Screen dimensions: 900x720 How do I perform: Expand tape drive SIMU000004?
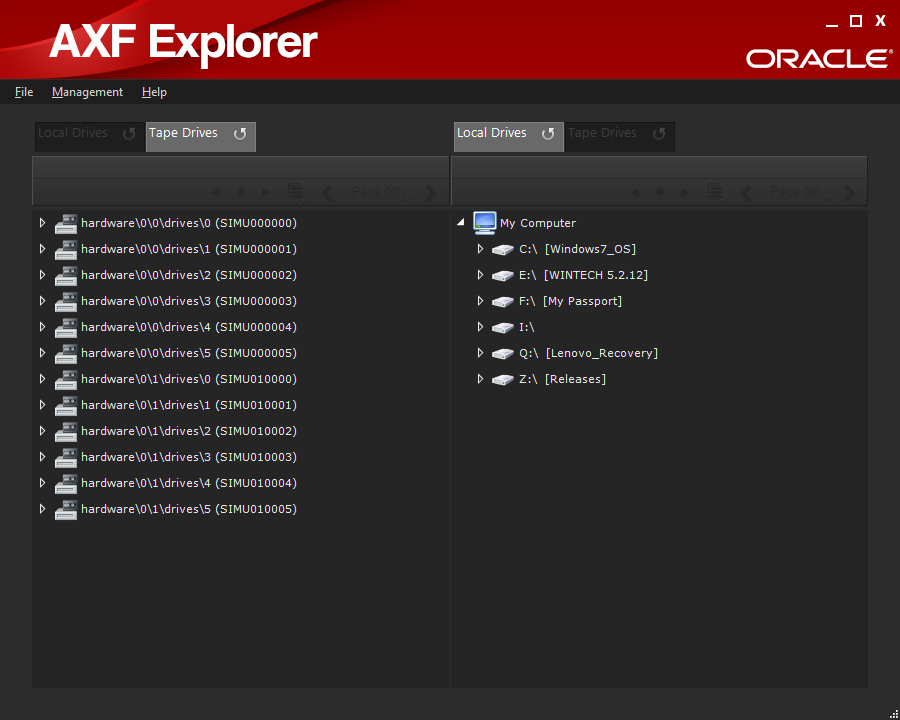(x=42, y=327)
